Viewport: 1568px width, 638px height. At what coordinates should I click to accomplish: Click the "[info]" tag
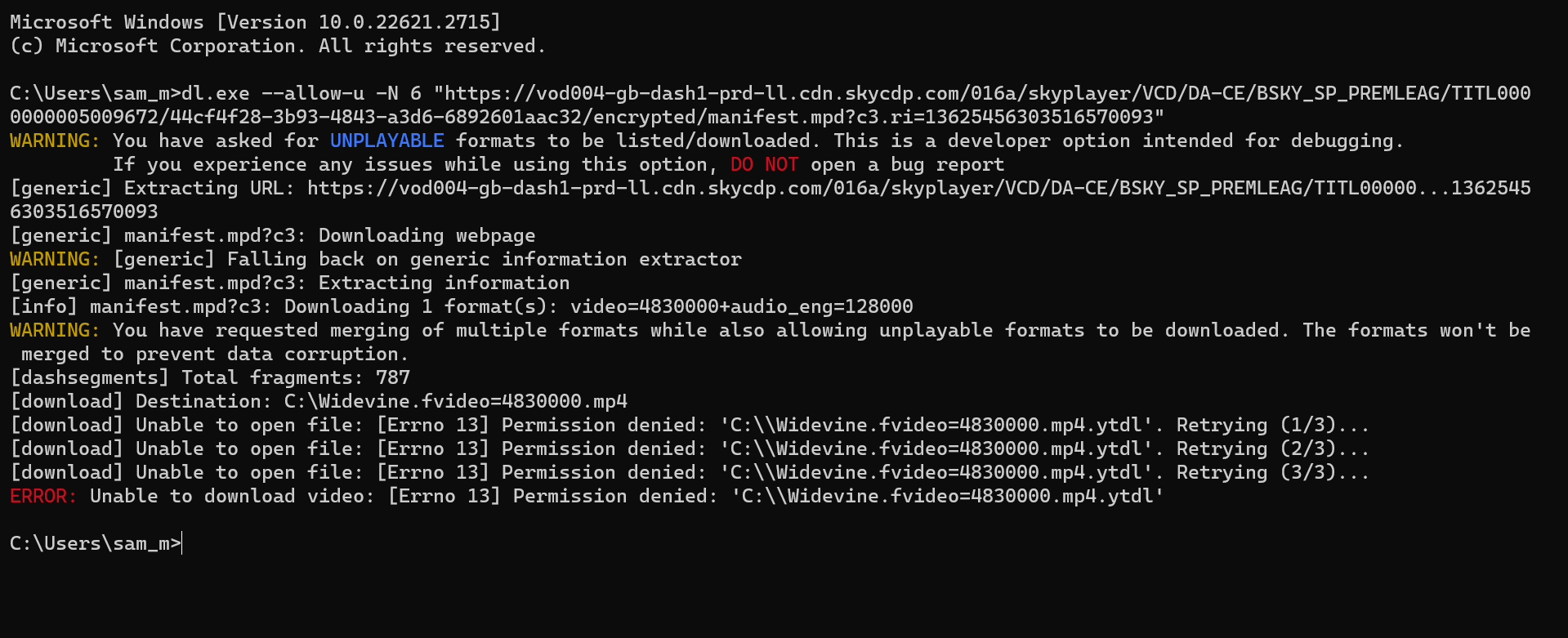click(43, 307)
